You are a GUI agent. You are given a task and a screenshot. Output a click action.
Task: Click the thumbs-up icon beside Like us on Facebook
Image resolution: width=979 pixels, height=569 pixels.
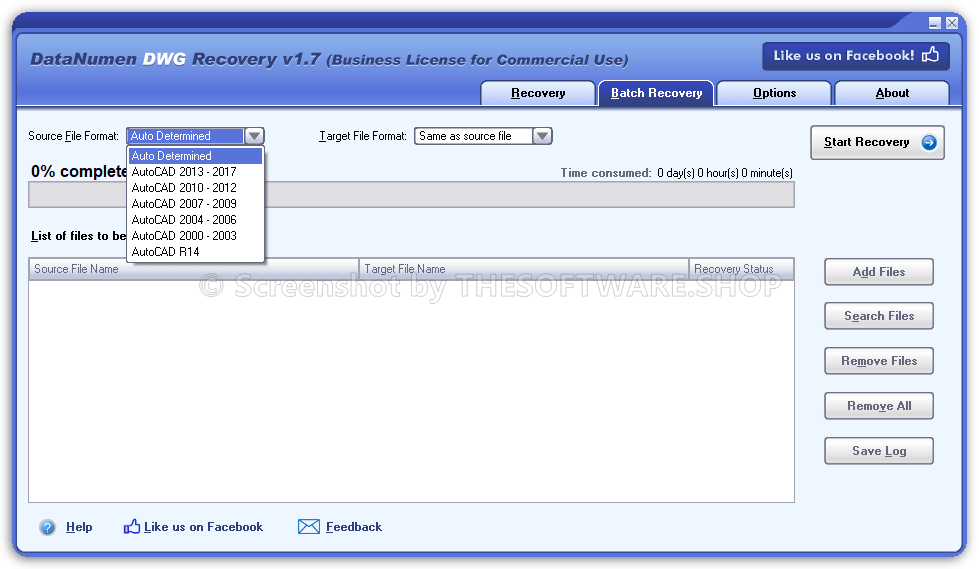coord(132,527)
